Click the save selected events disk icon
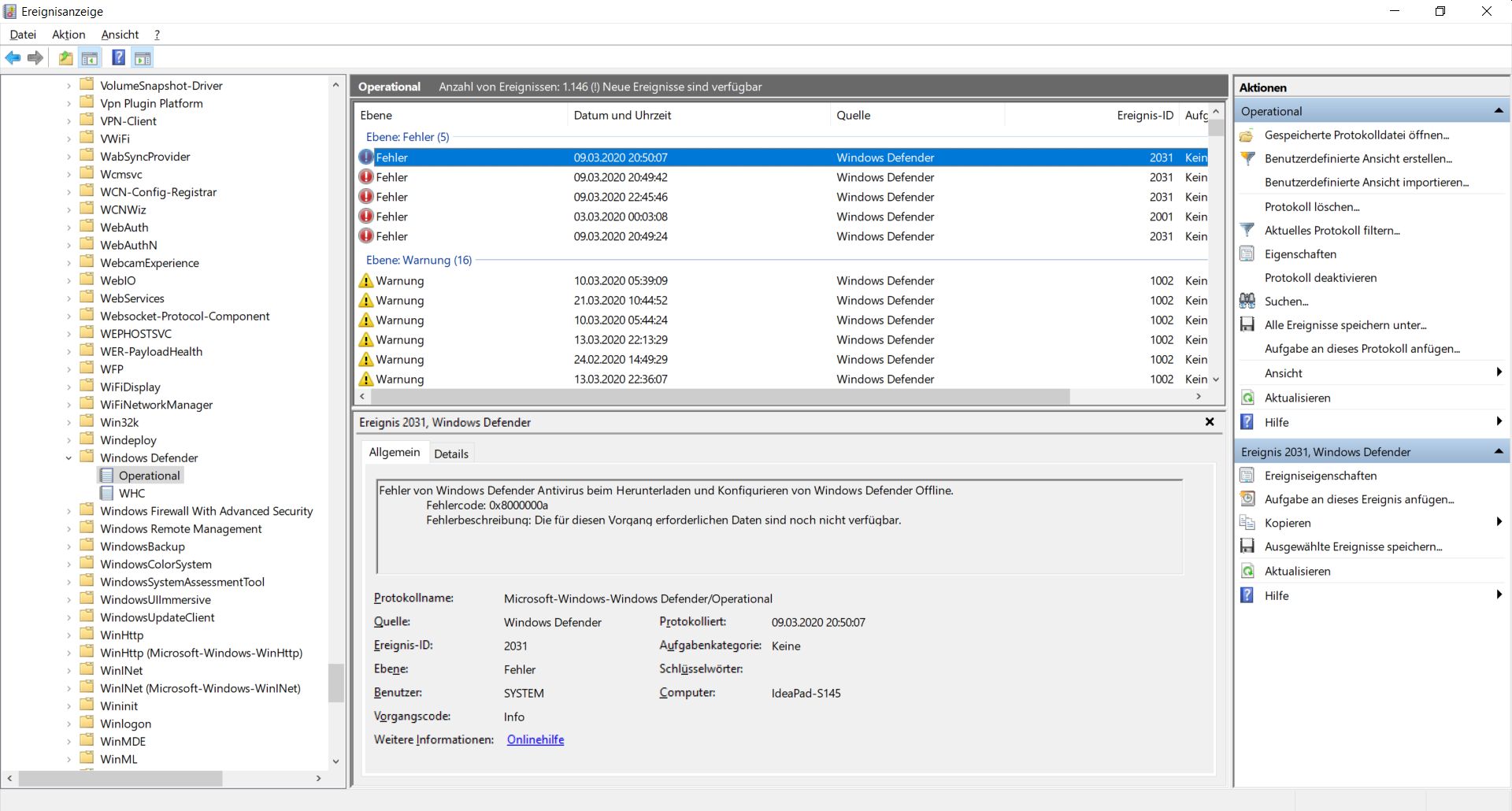1512x811 pixels. (1247, 546)
